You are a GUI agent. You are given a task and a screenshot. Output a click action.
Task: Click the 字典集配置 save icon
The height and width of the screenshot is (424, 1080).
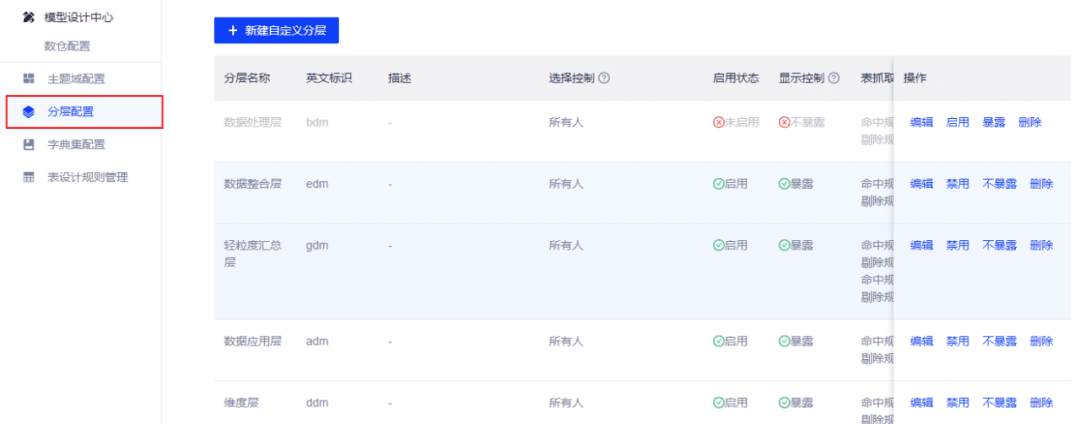[28, 145]
